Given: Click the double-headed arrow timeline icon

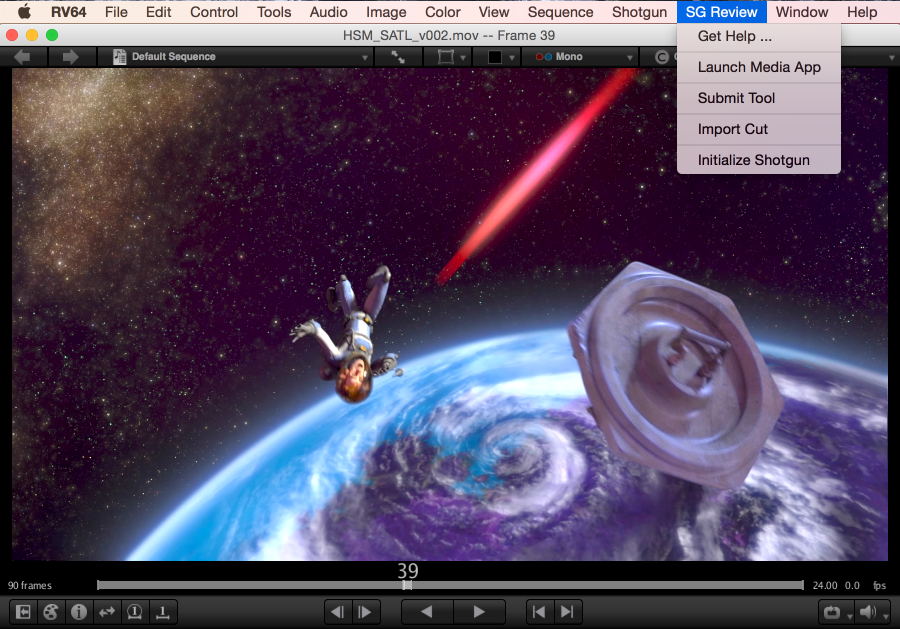Looking at the screenshot, I should tap(107, 612).
